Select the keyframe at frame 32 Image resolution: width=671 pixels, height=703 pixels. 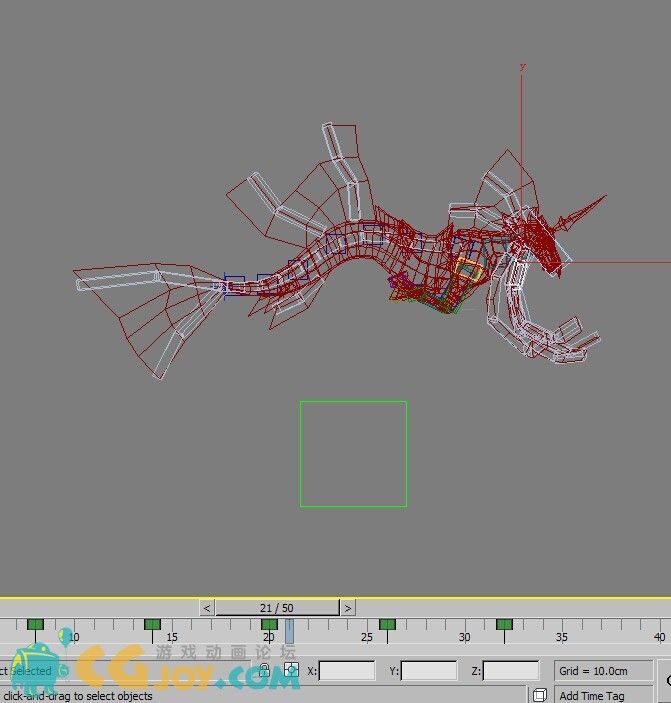(x=504, y=625)
